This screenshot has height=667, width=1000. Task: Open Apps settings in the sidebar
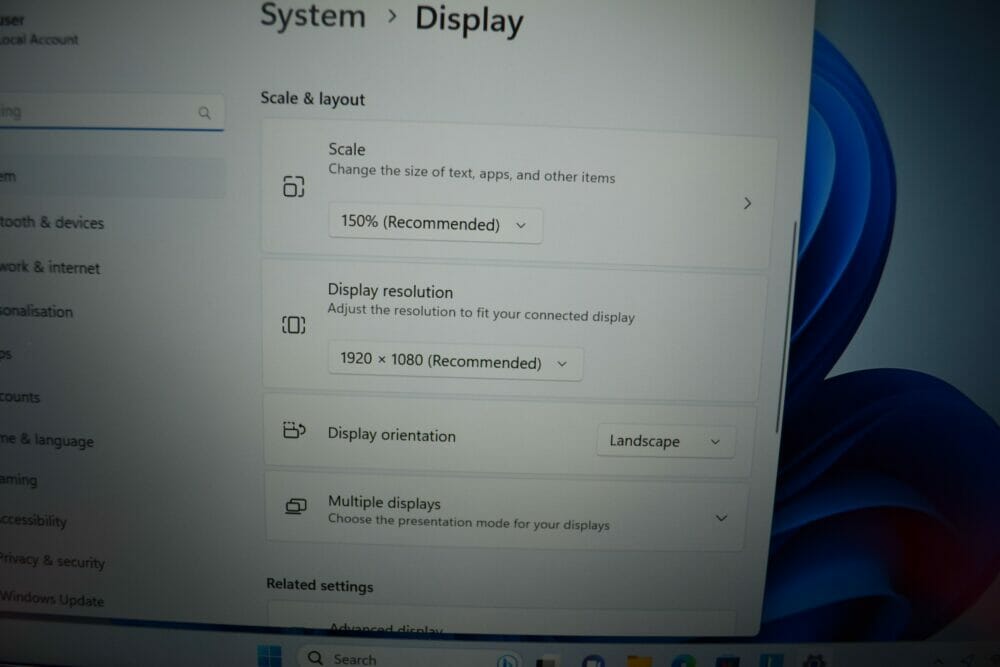[x=6, y=355]
